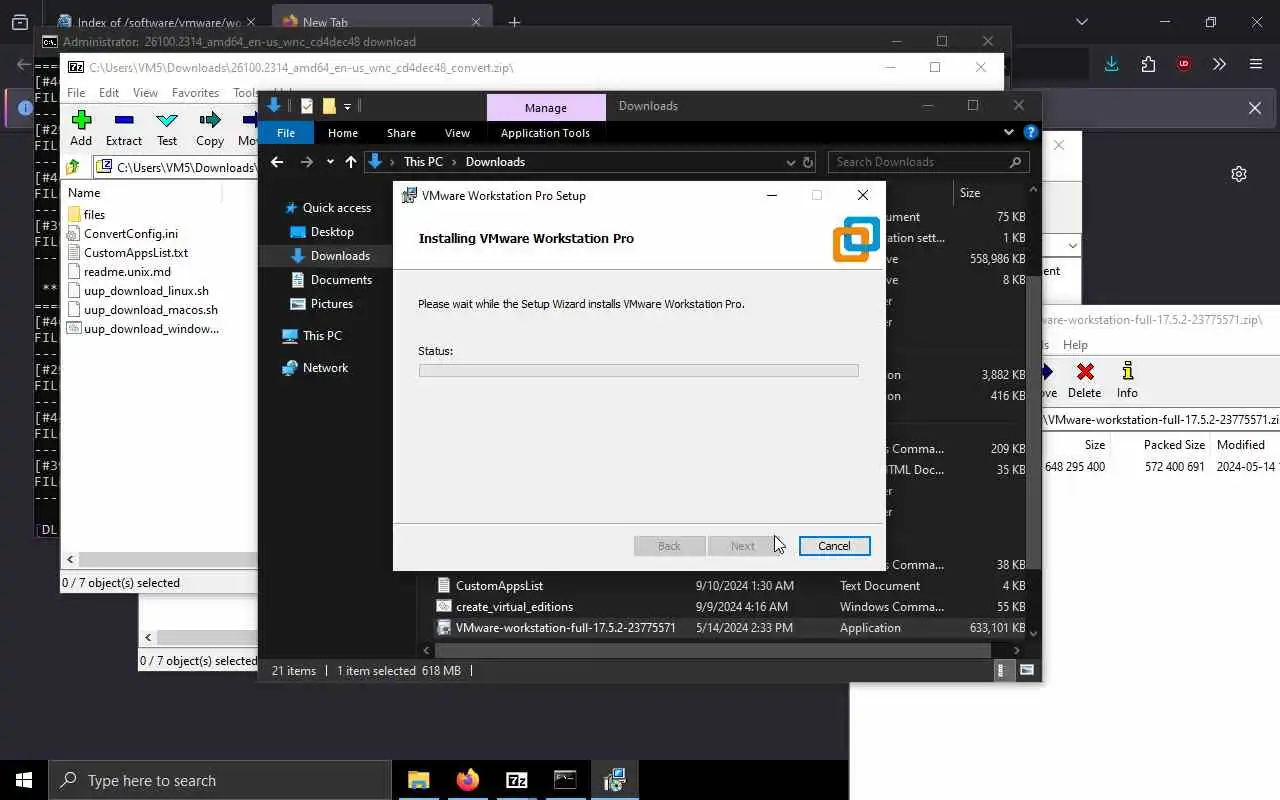Open the File tab in File Explorer ribbon

[286, 133]
